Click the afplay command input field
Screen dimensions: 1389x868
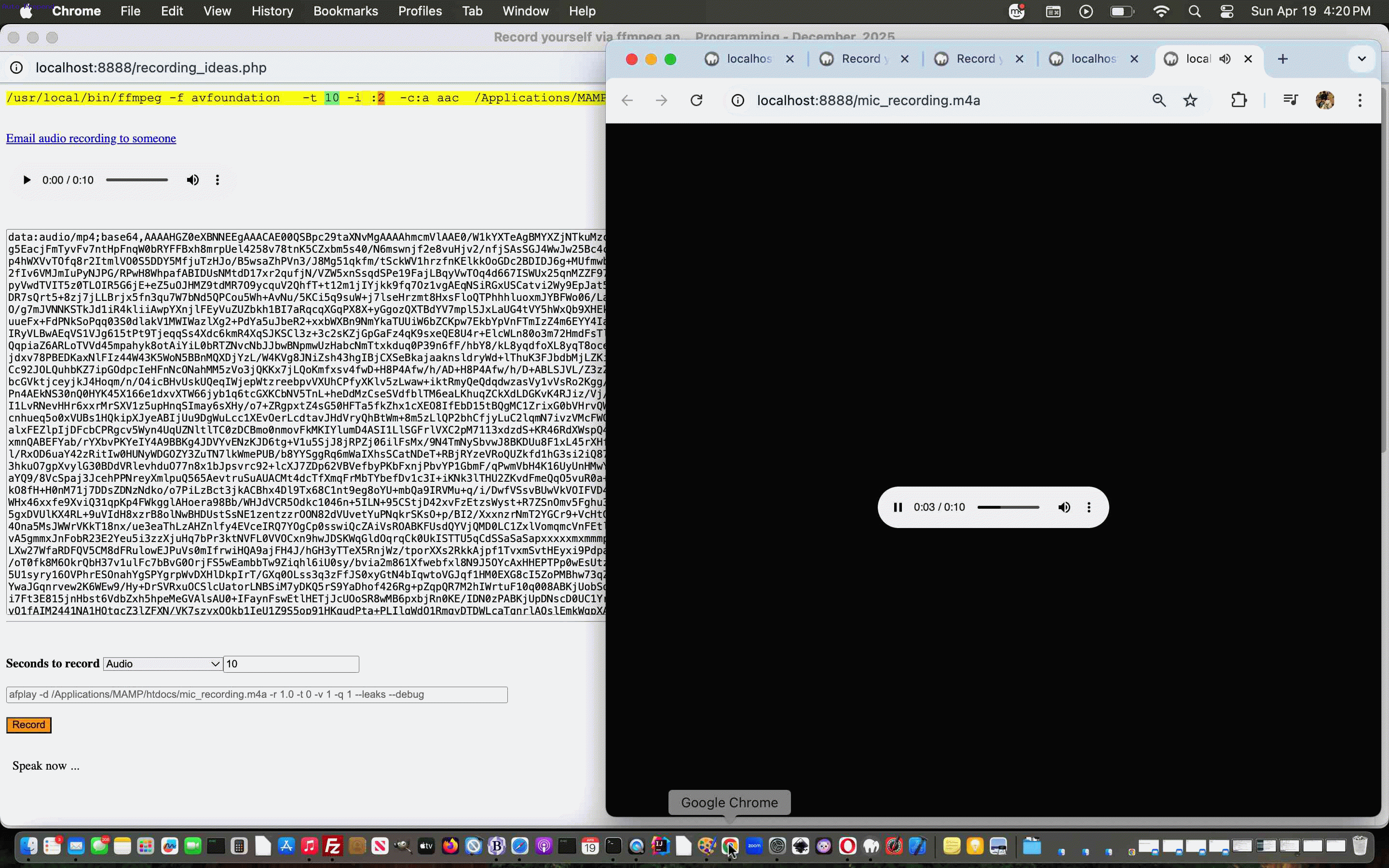256,694
